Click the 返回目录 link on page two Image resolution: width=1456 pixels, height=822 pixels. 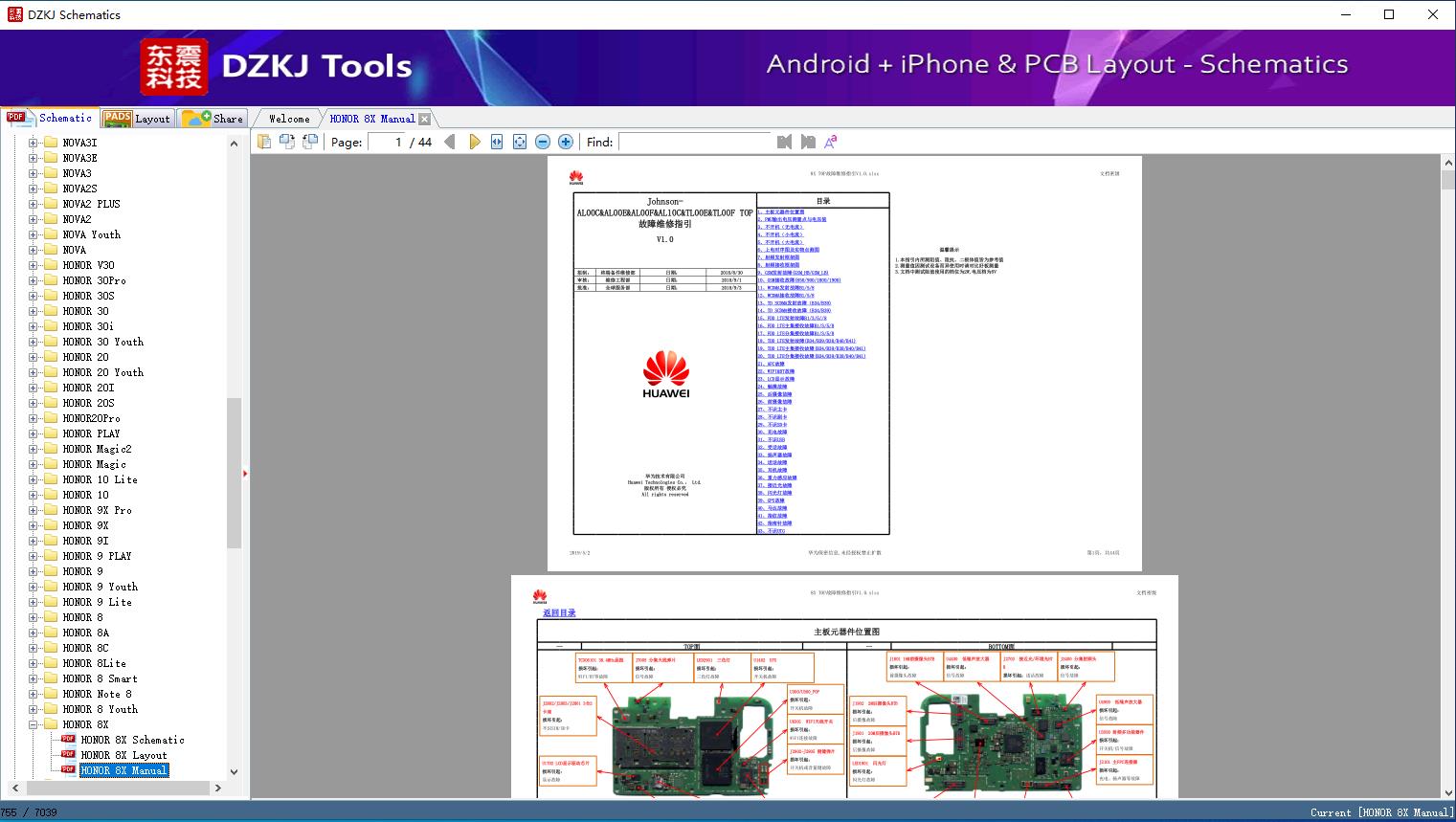tap(559, 612)
